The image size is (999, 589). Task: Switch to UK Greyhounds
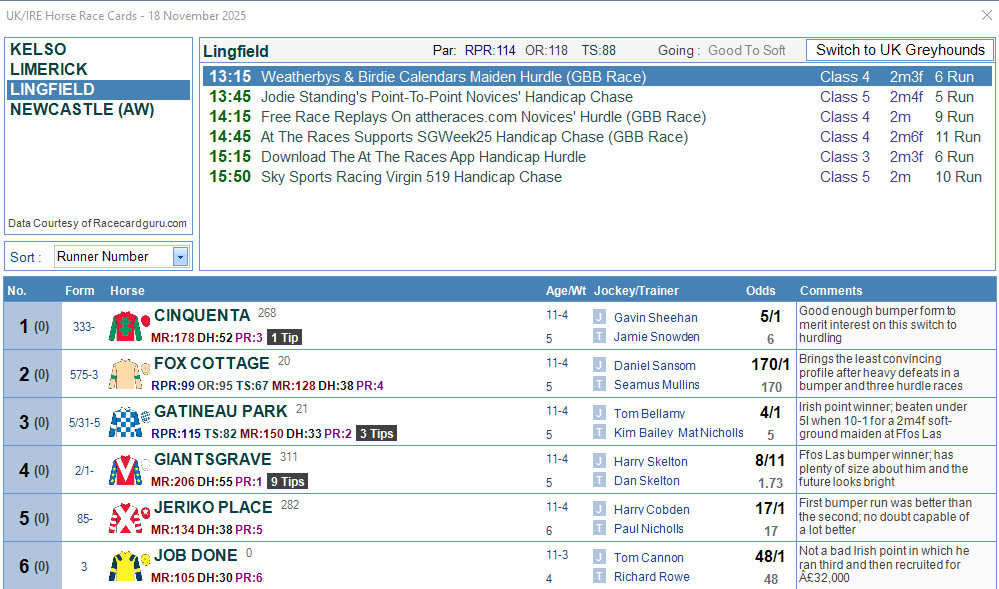pyautogui.click(x=900, y=50)
